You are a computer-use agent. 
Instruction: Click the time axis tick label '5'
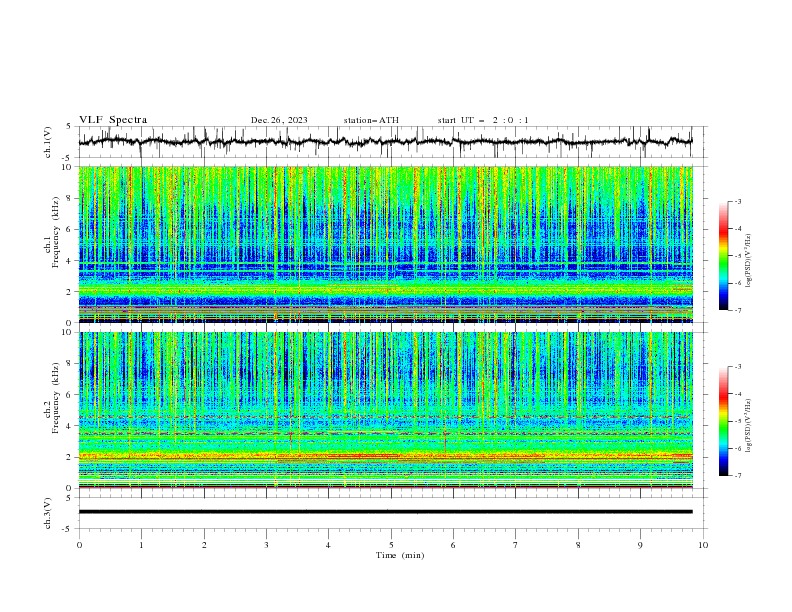pyautogui.click(x=391, y=545)
